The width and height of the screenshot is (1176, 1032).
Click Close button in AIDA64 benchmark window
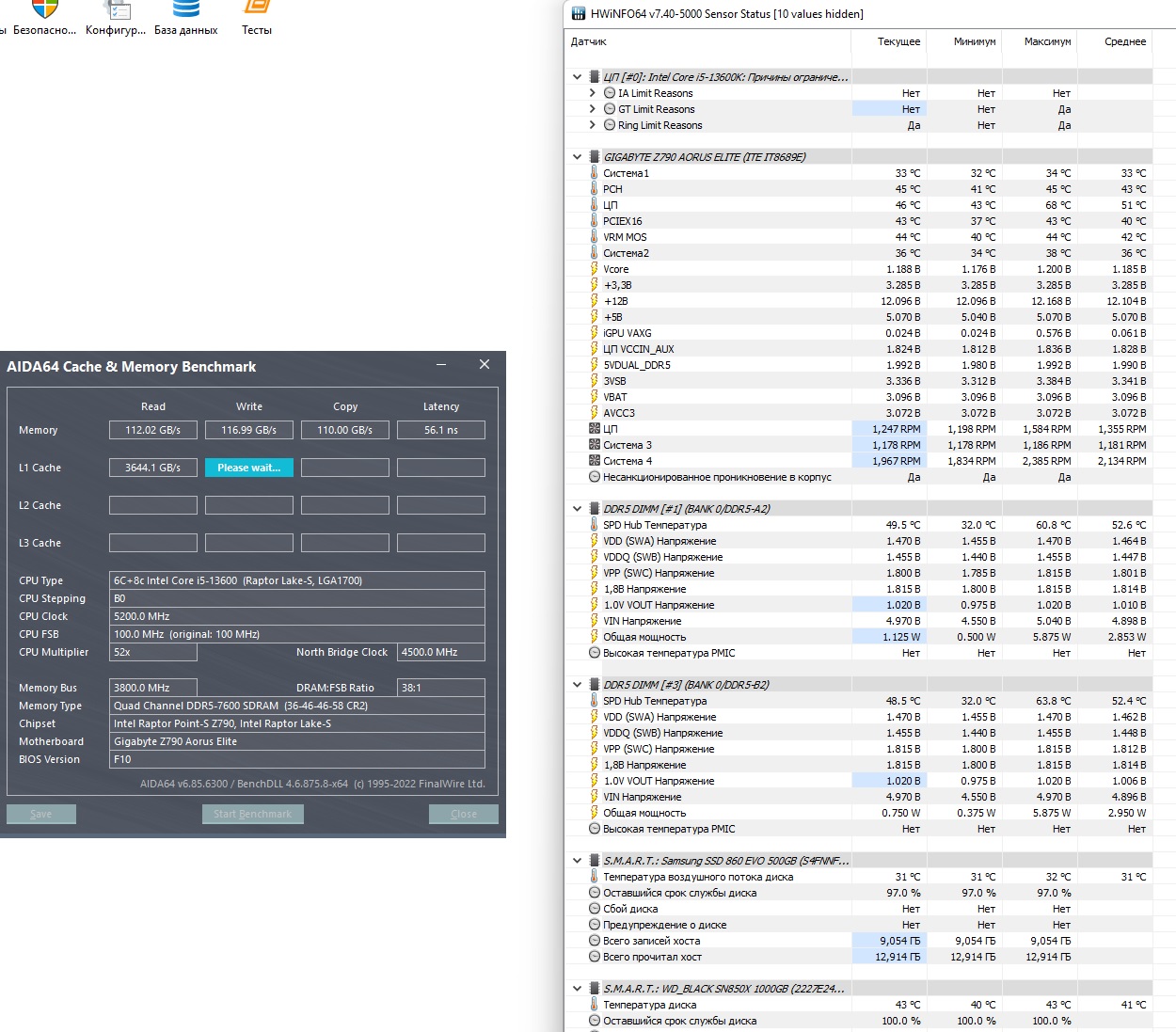pyautogui.click(x=463, y=814)
